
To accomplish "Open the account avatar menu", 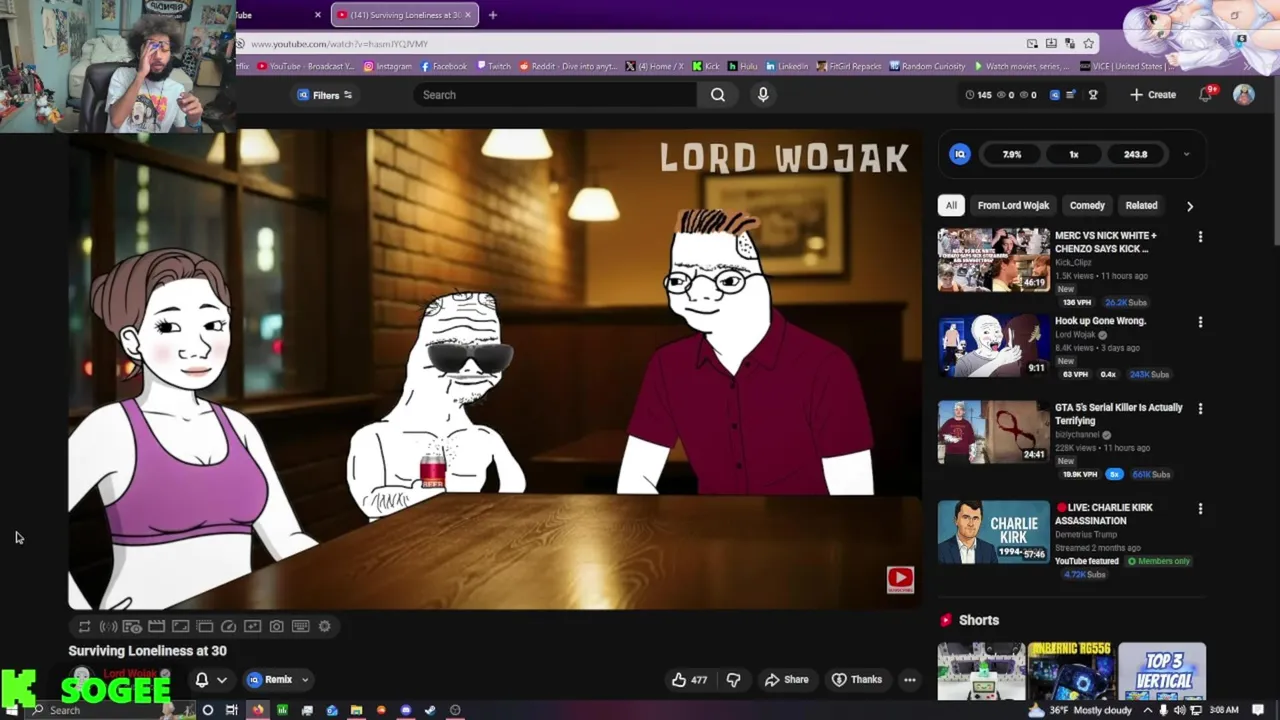I will click(1243, 94).
